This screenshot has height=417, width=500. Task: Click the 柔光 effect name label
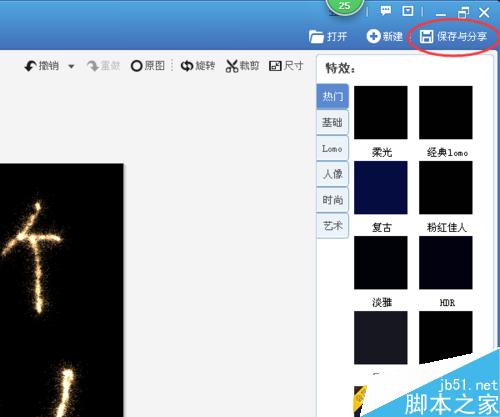click(x=382, y=152)
